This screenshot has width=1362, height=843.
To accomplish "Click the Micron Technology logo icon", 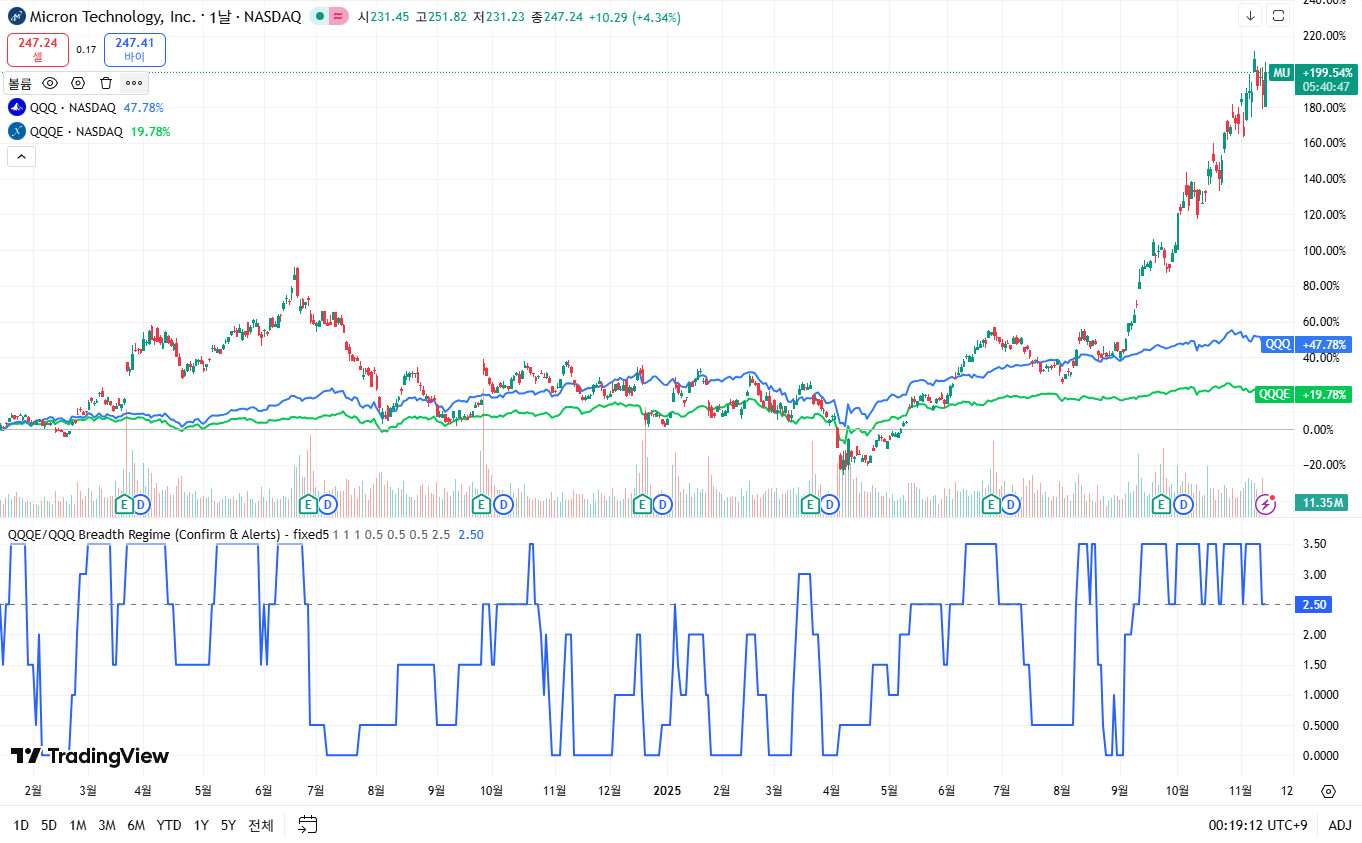I will [16, 16].
